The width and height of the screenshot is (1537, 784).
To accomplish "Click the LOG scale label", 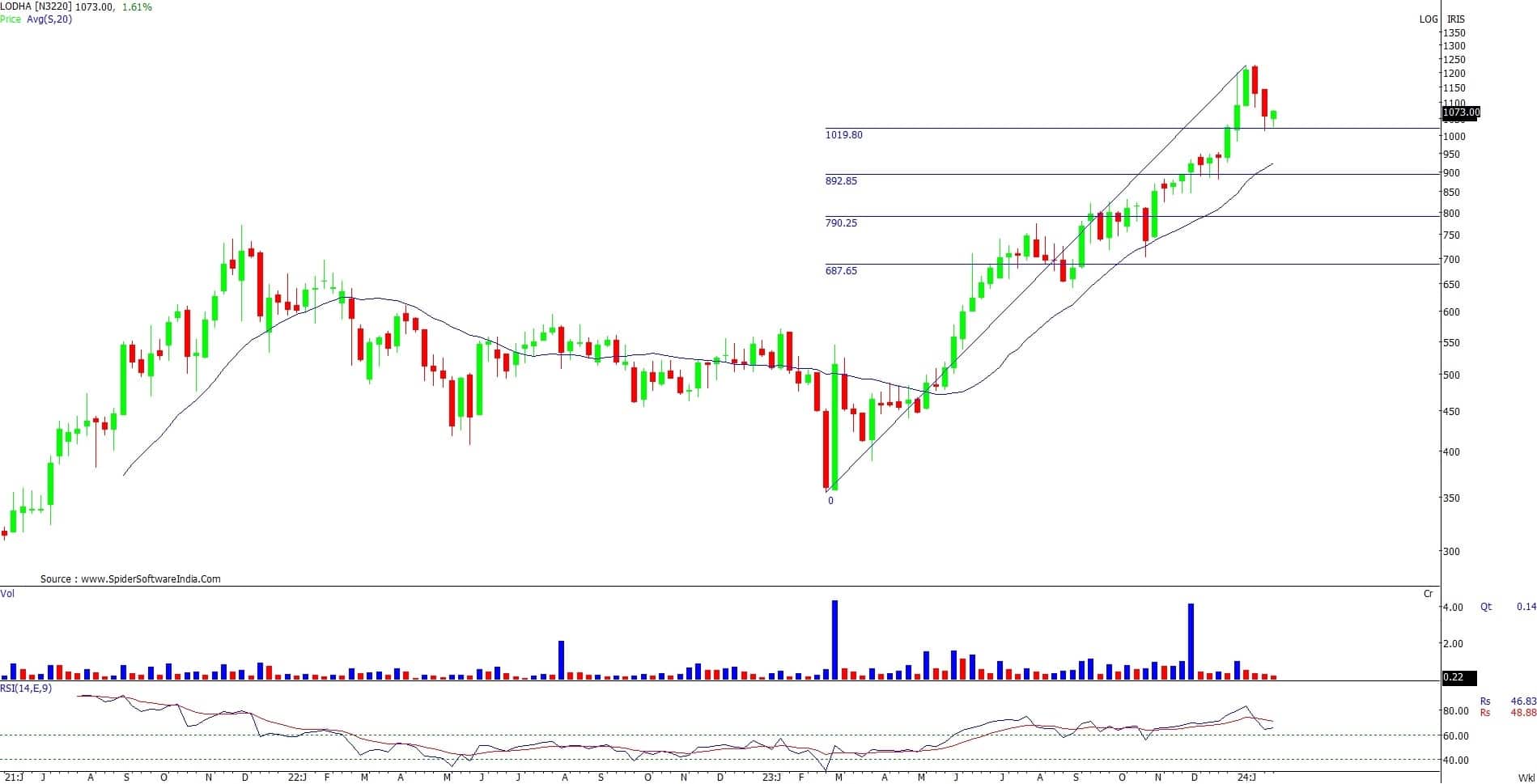I will tap(1429, 19).
